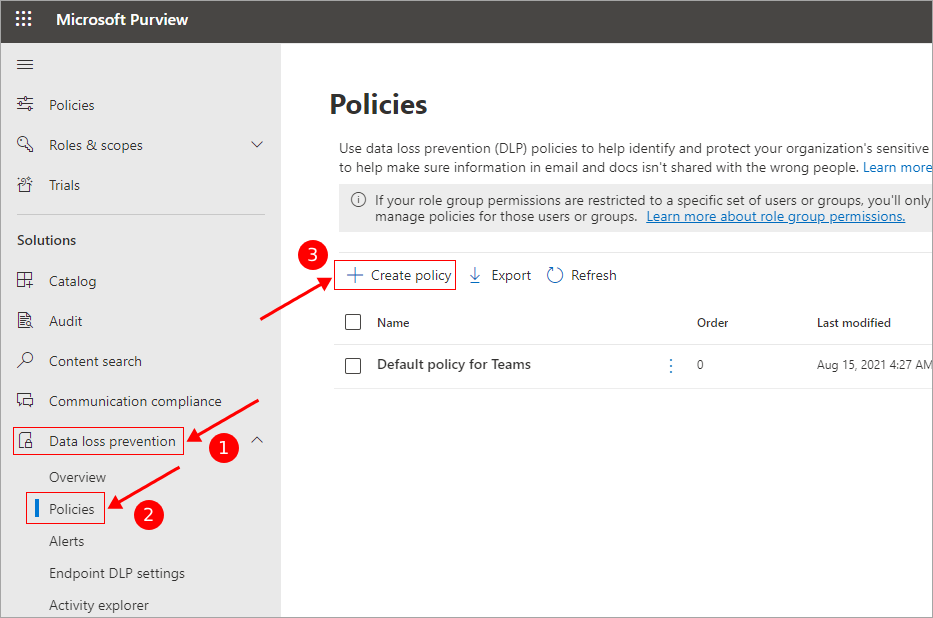This screenshot has height=618, width=933.
Task: Open Learn more about role group permissions
Action: [775, 217]
